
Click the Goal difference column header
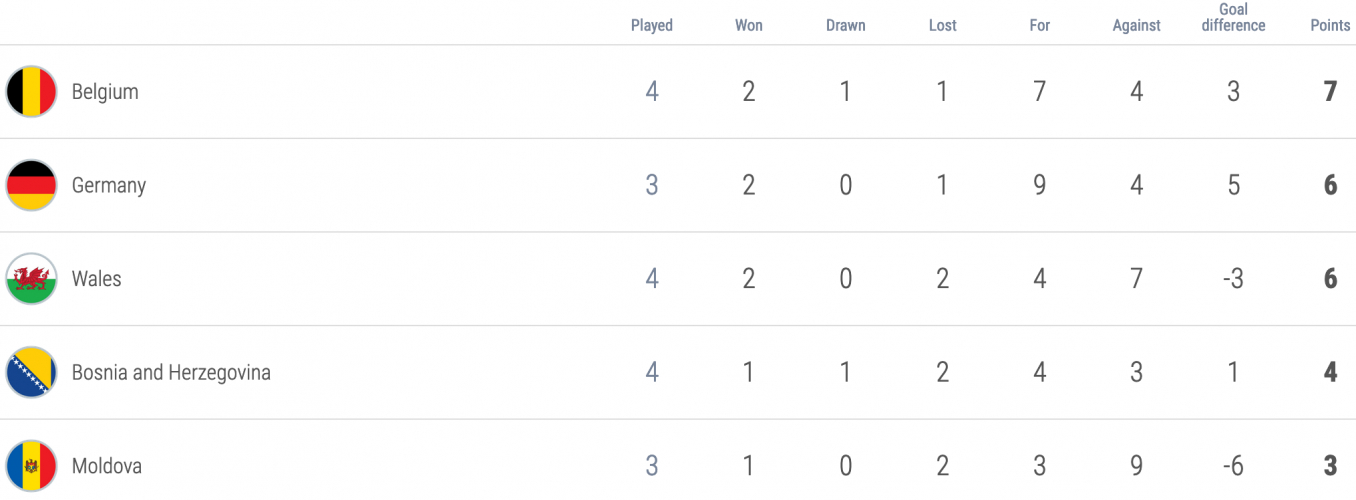tap(1233, 18)
